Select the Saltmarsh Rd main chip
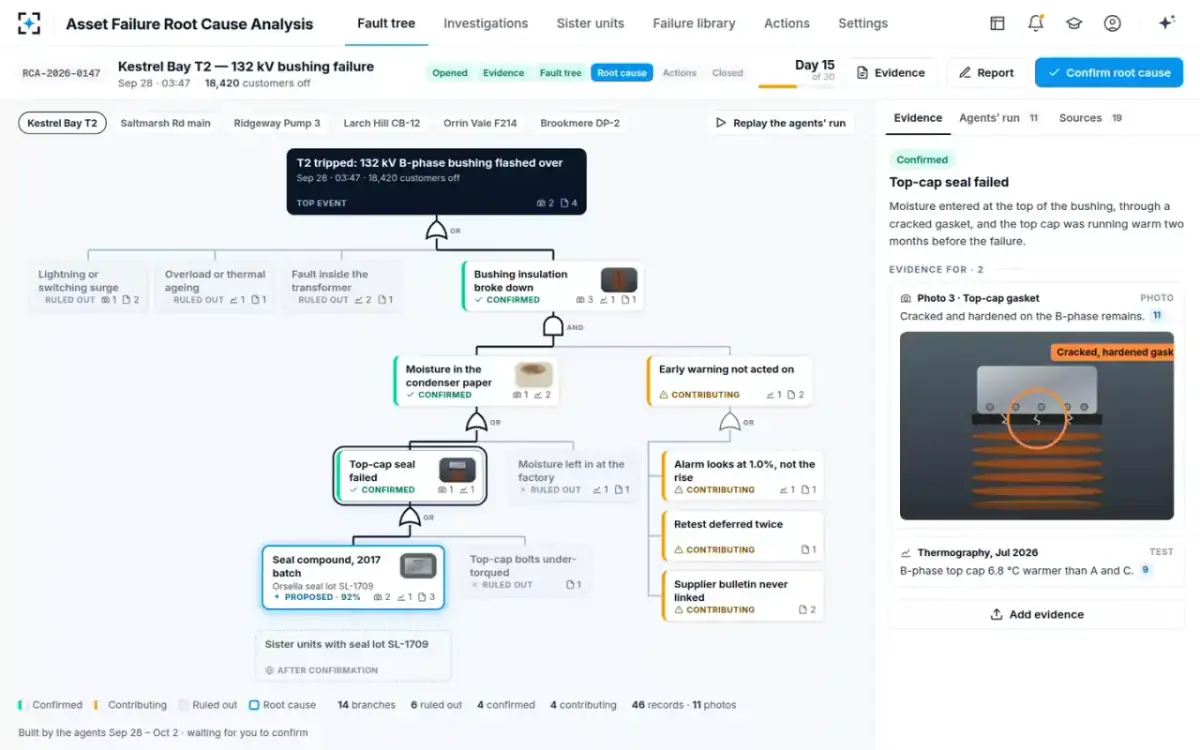Viewport: 1200px width, 750px height. [165, 123]
